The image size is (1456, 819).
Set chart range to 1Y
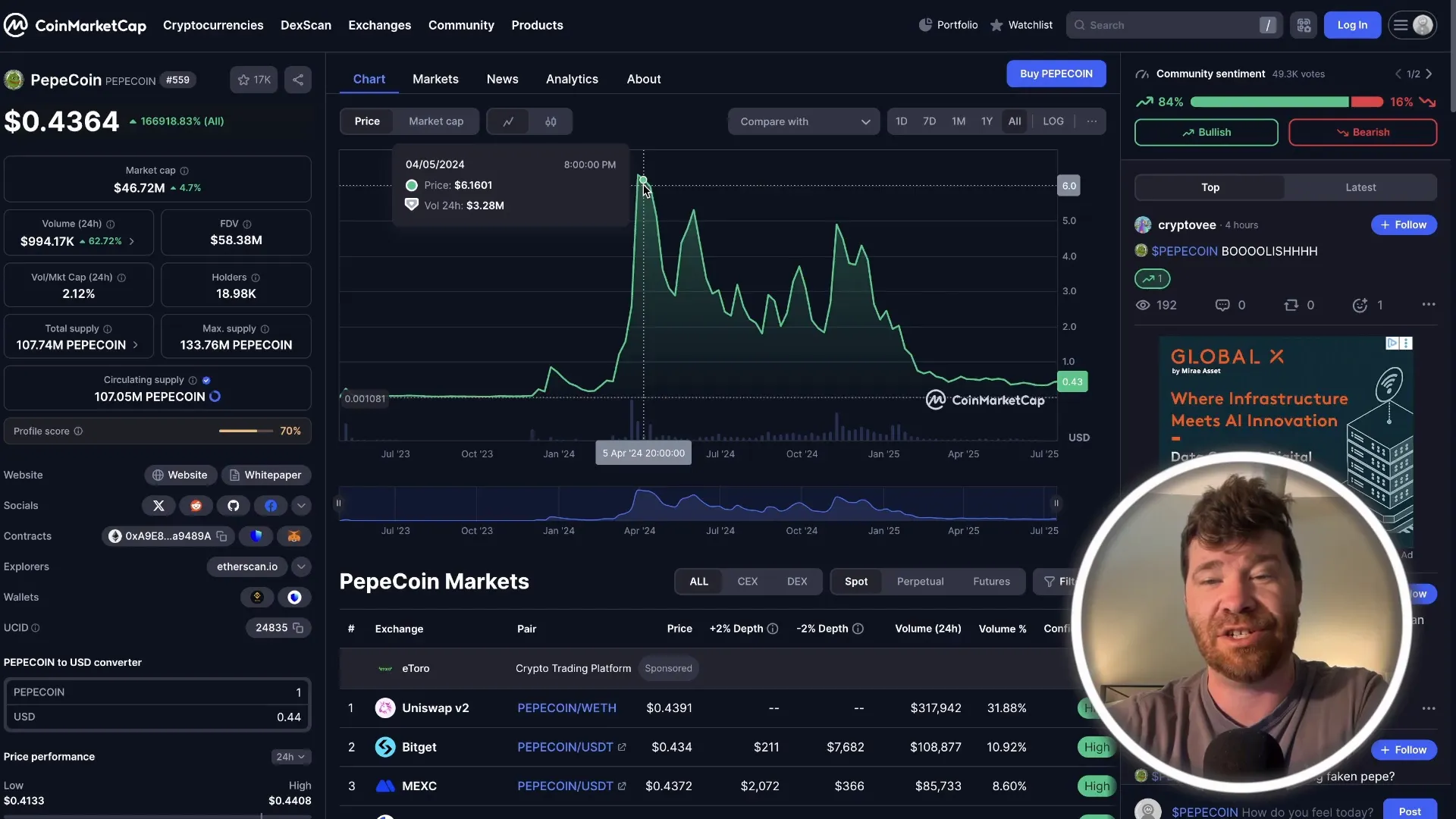coord(987,121)
